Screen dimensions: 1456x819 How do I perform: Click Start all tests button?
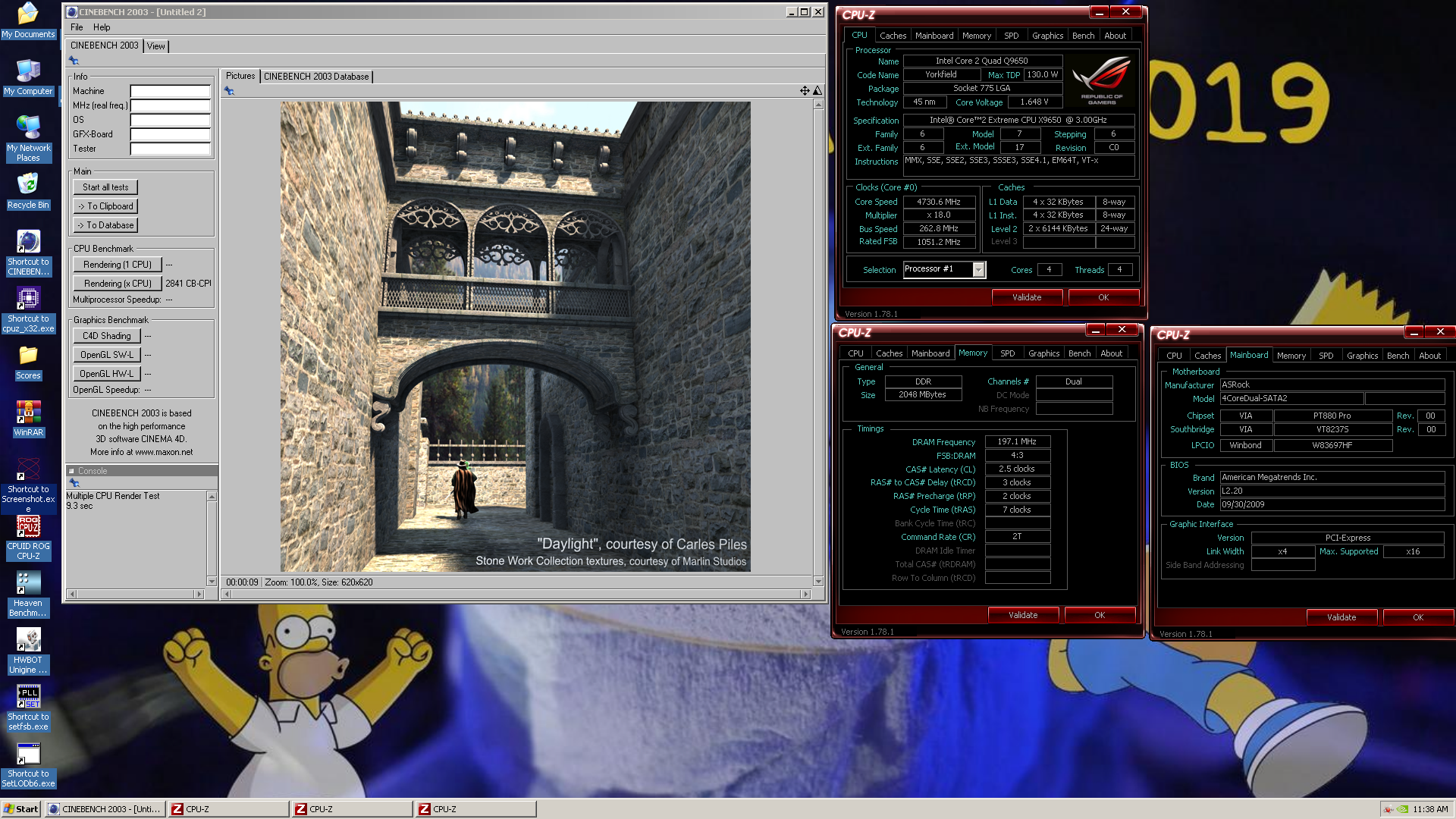coord(105,187)
